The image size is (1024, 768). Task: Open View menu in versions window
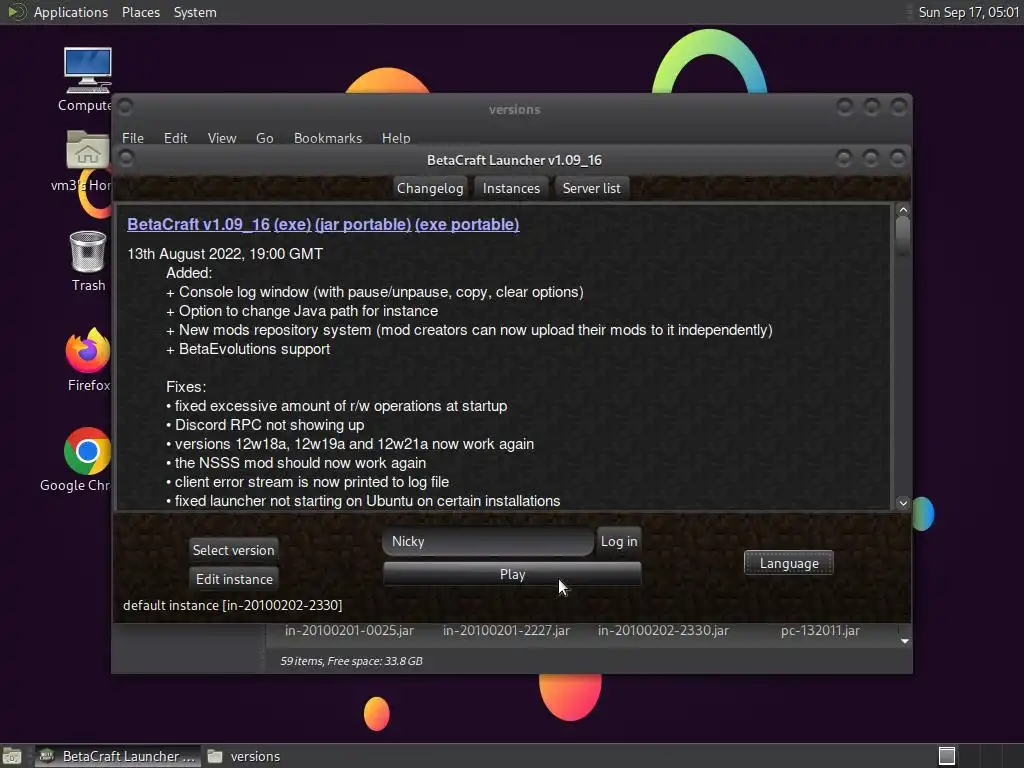[x=222, y=138]
